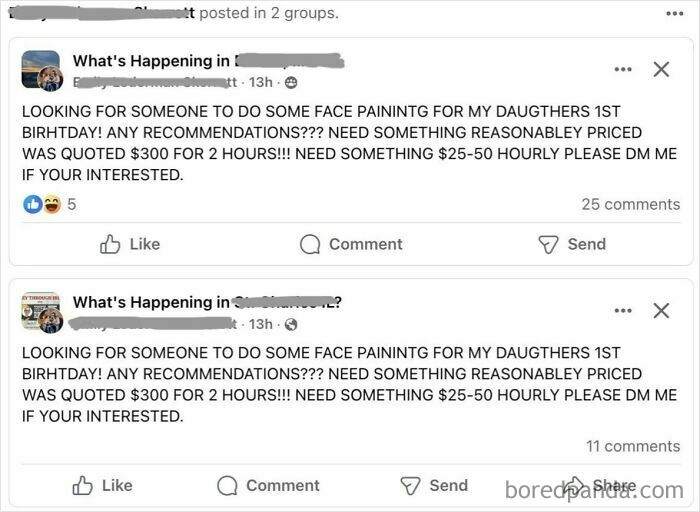Send the second post via message
The width and height of the screenshot is (700, 512).
pyautogui.click(x=434, y=486)
